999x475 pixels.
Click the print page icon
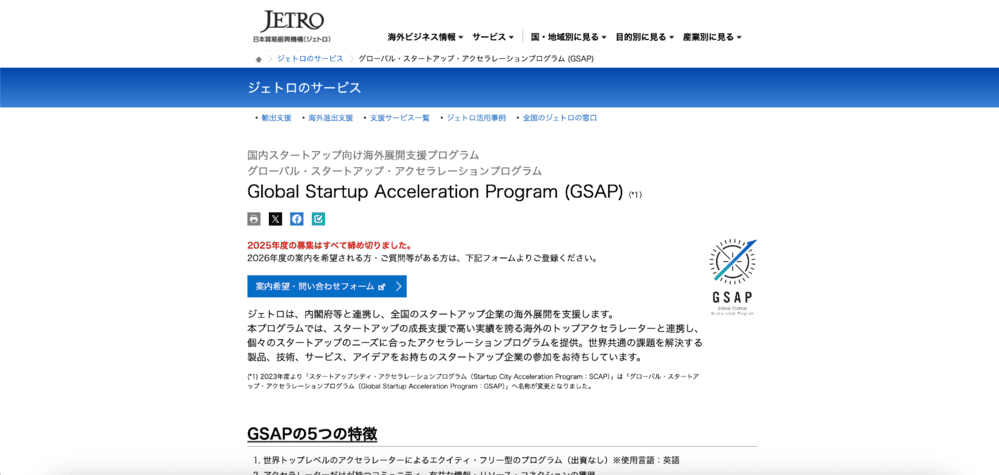pyautogui.click(x=254, y=219)
